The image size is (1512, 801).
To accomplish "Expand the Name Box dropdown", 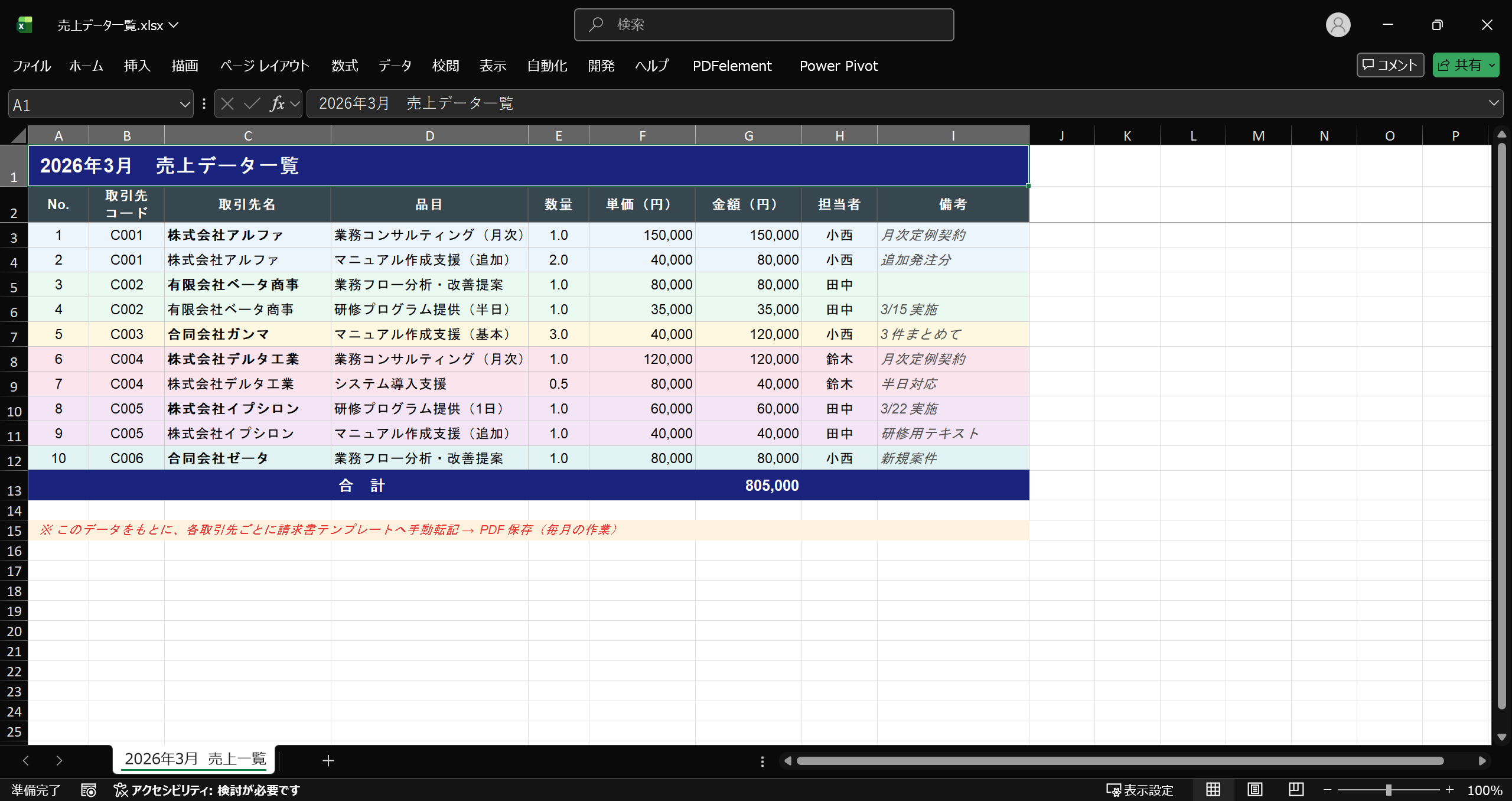I will 184,105.
